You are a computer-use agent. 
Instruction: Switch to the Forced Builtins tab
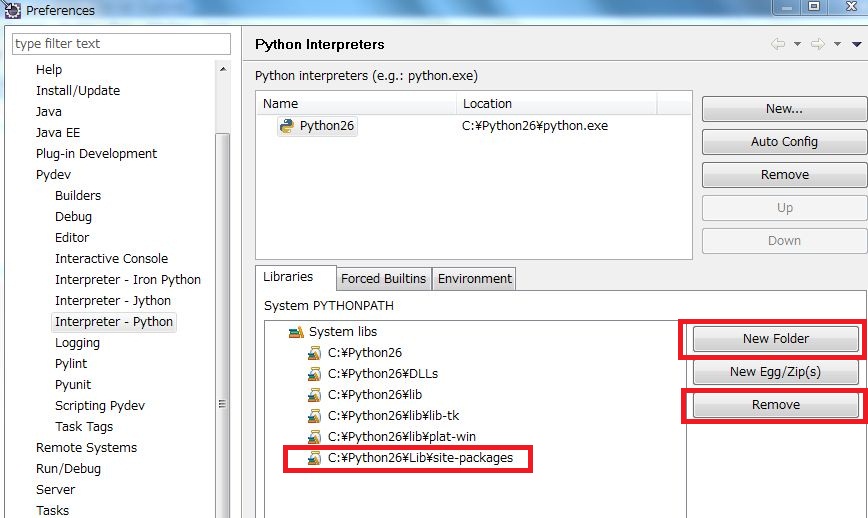point(384,278)
